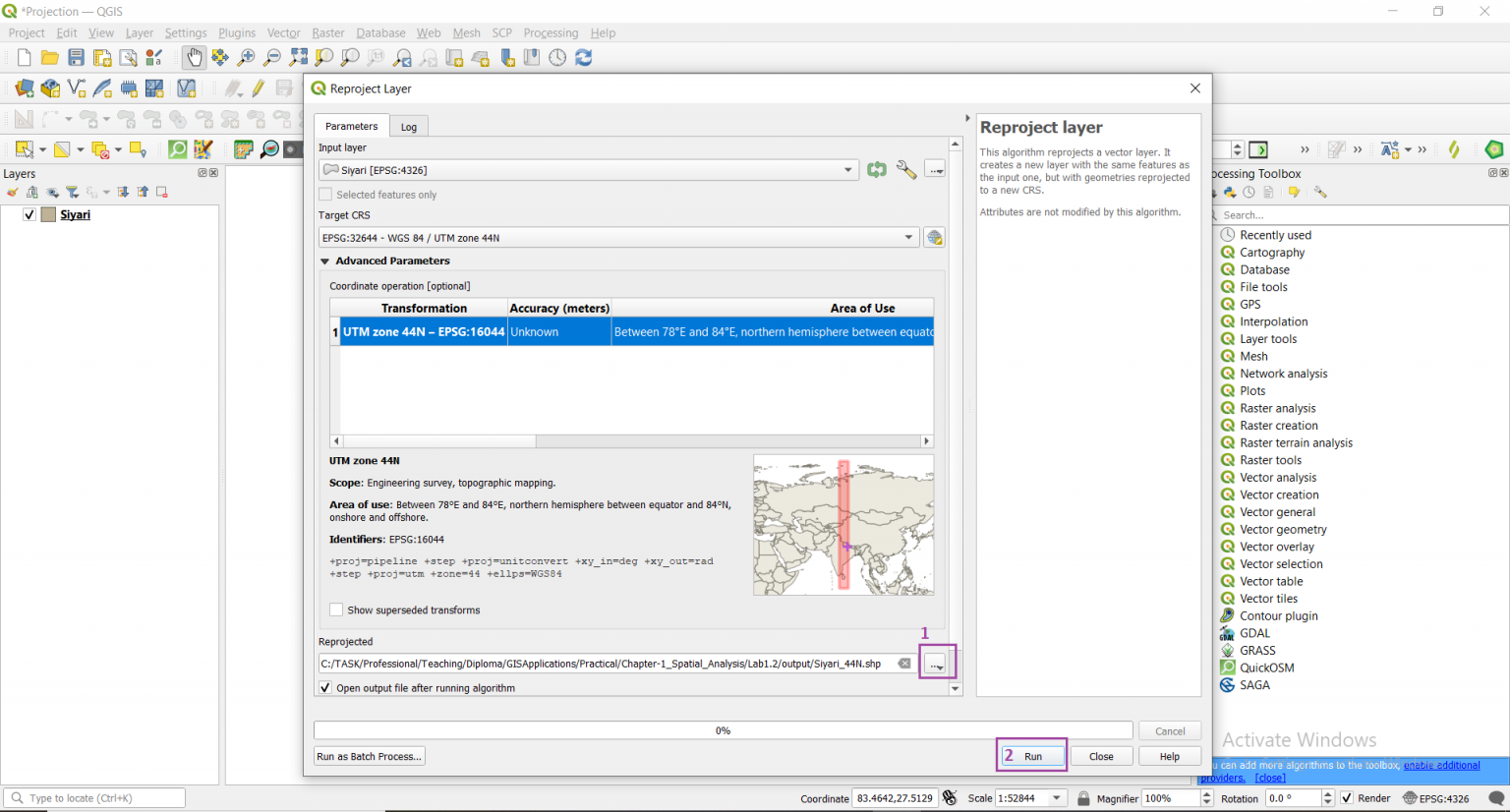Viewport: 1510px width, 812px height.
Task: Collapse the Advanced Parameters section
Action: click(325, 261)
